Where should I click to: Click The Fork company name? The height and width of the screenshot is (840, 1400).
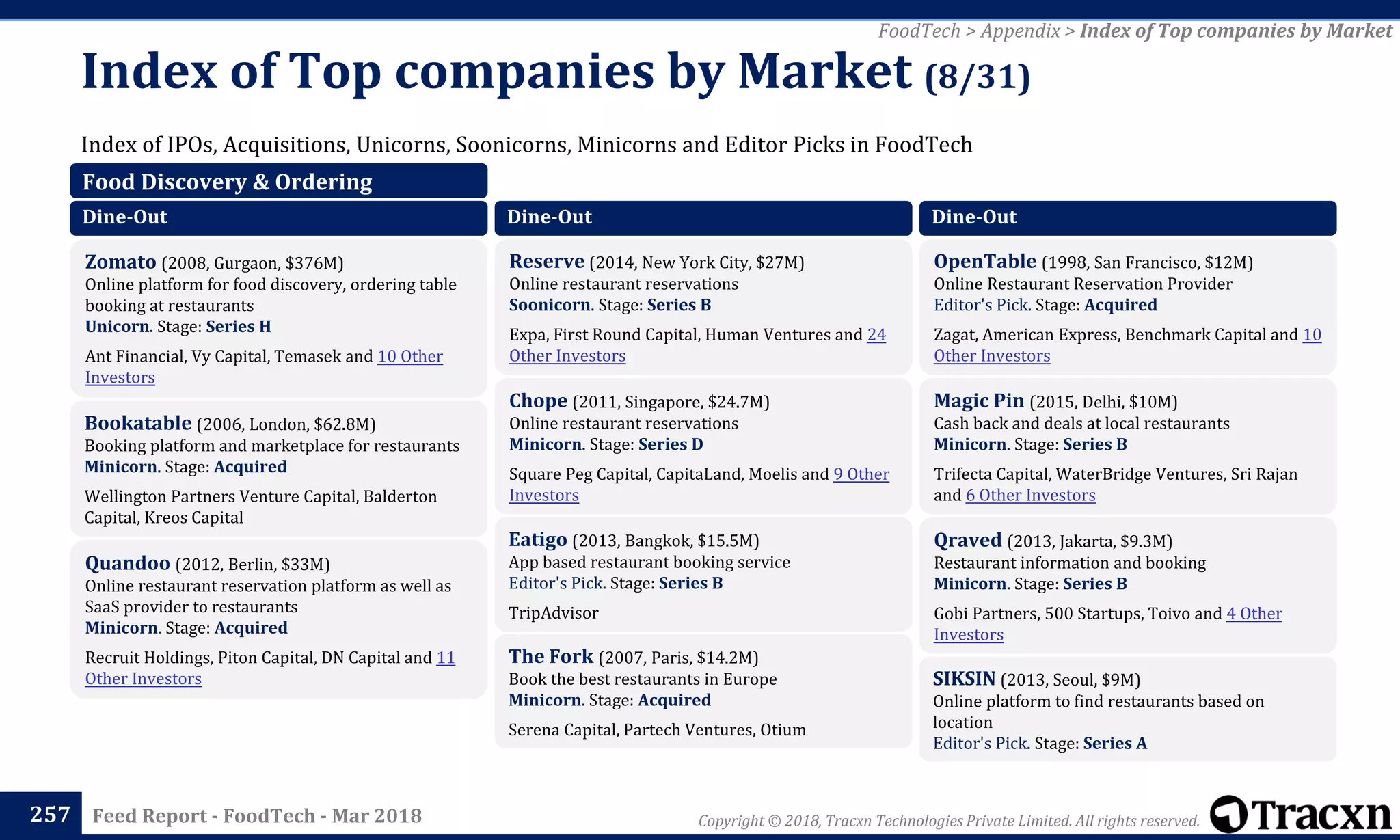(551, 656)
